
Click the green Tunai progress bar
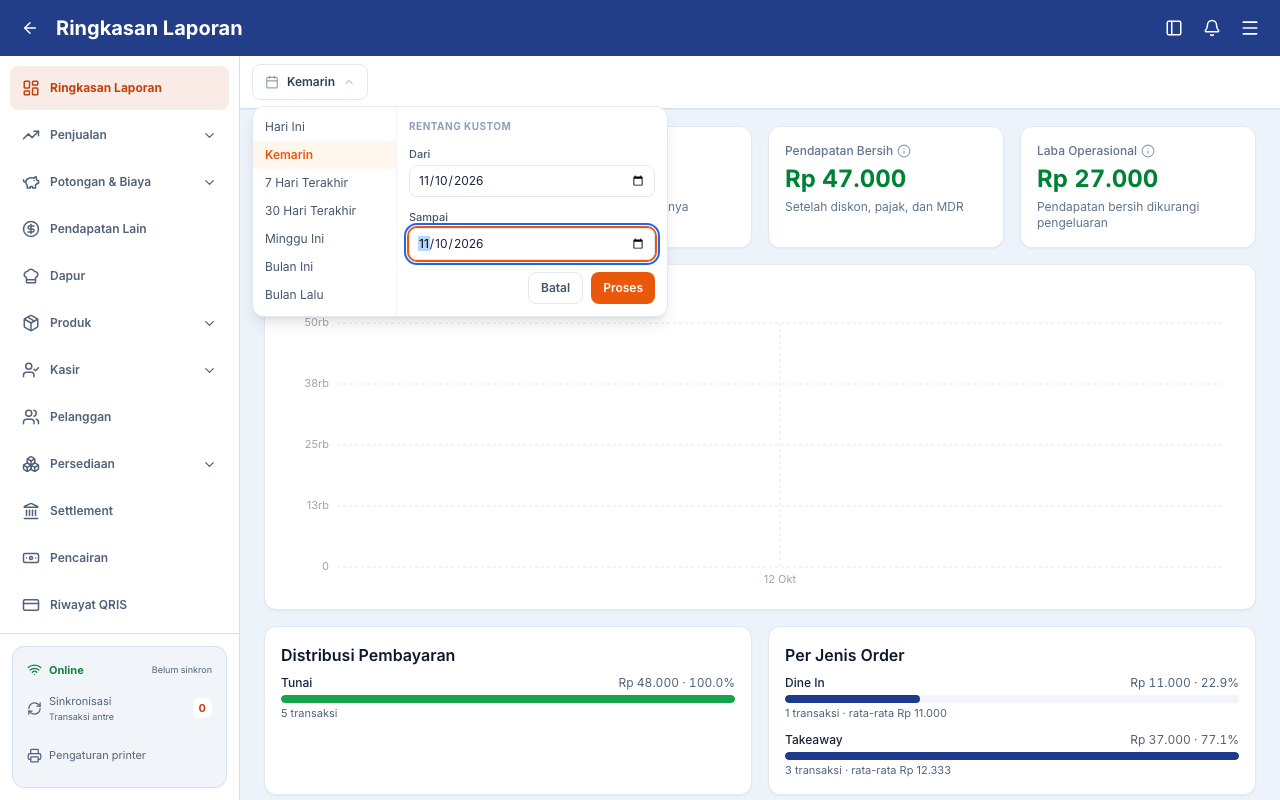pos(508,699)
